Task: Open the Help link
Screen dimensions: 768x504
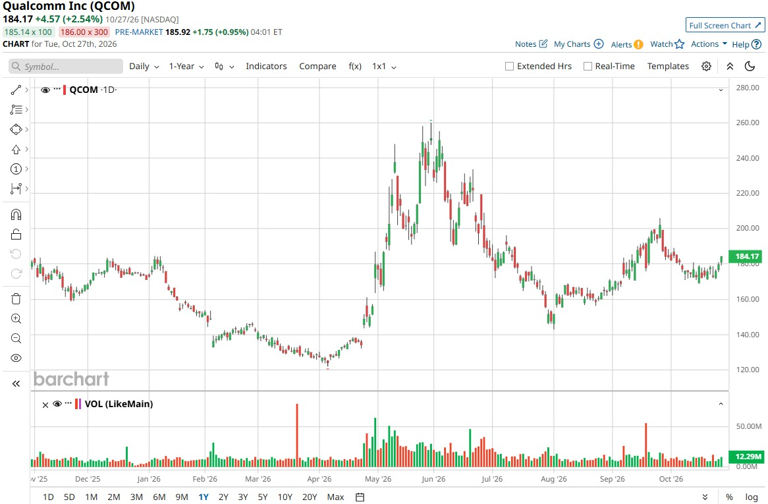Action: coord(746,45)
